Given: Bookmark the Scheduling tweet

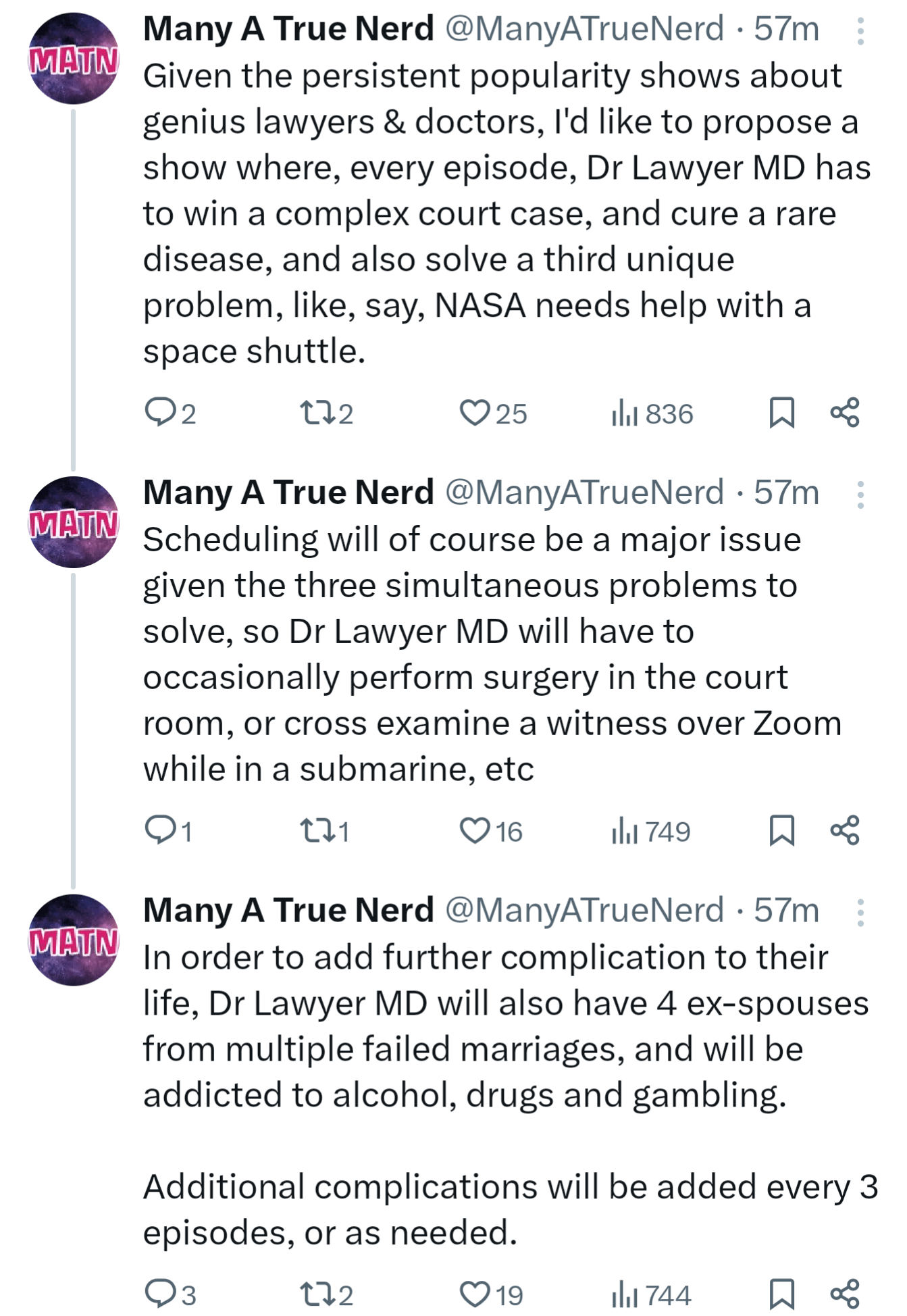Looking at the screenshot, I should click(781, 830).
